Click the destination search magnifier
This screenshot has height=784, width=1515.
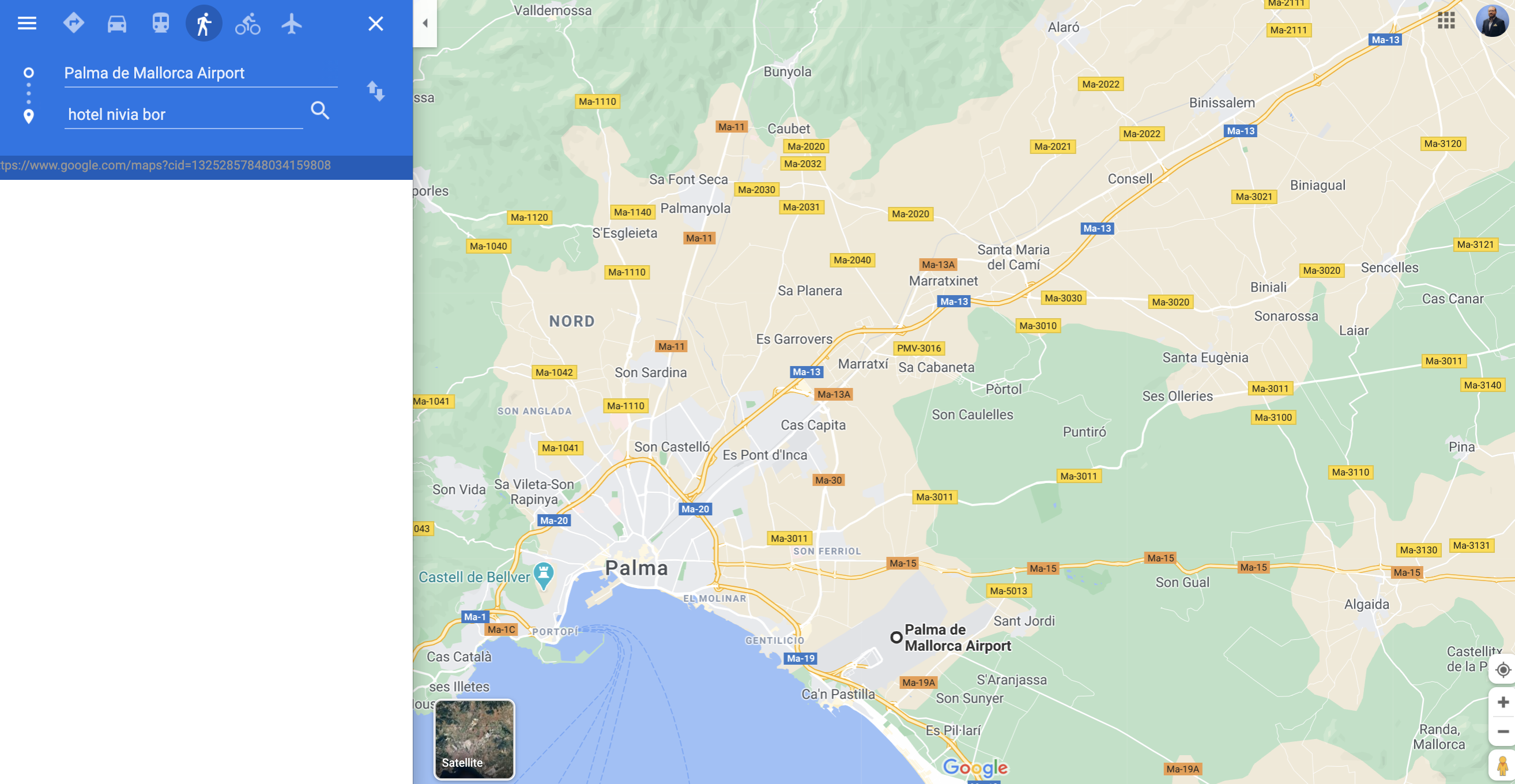(320, 110)
